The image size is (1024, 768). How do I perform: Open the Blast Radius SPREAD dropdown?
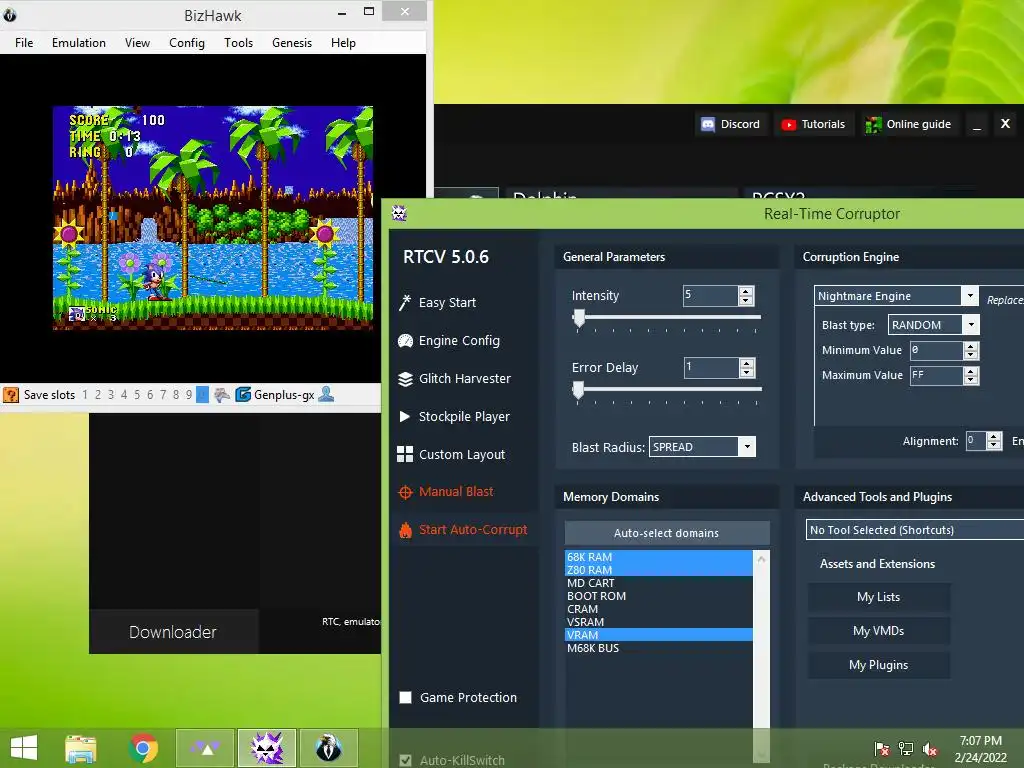pyautogui.click(x=747, y=447)
